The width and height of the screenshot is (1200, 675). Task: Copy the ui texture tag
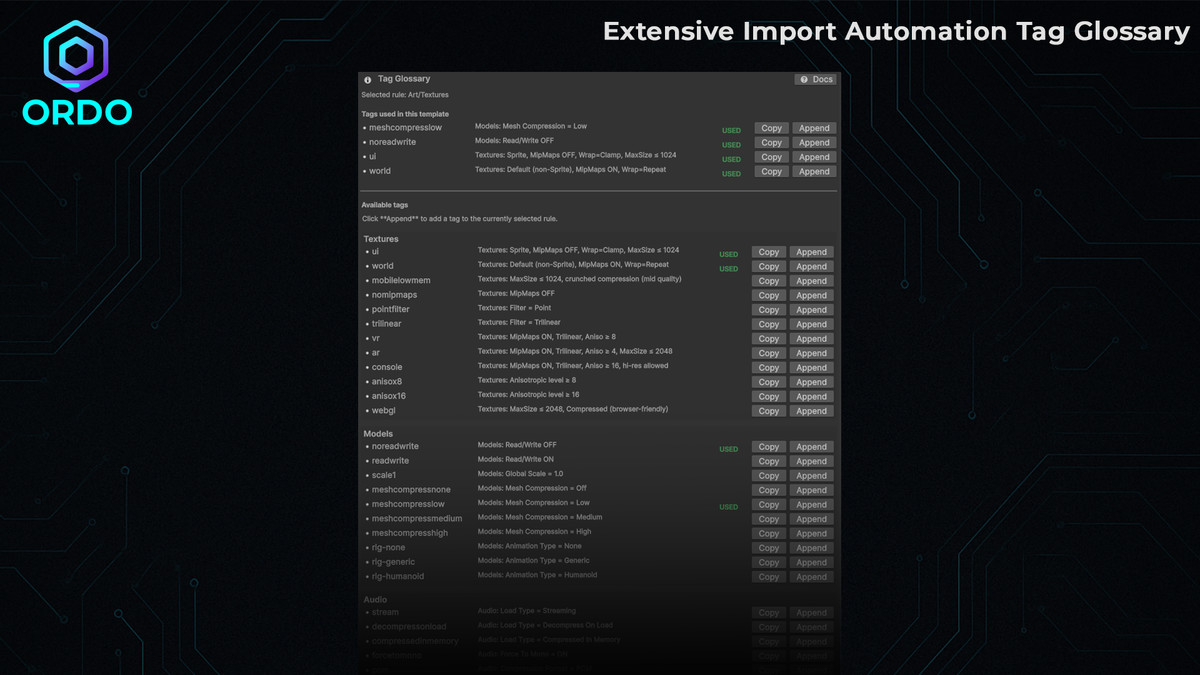768,252
